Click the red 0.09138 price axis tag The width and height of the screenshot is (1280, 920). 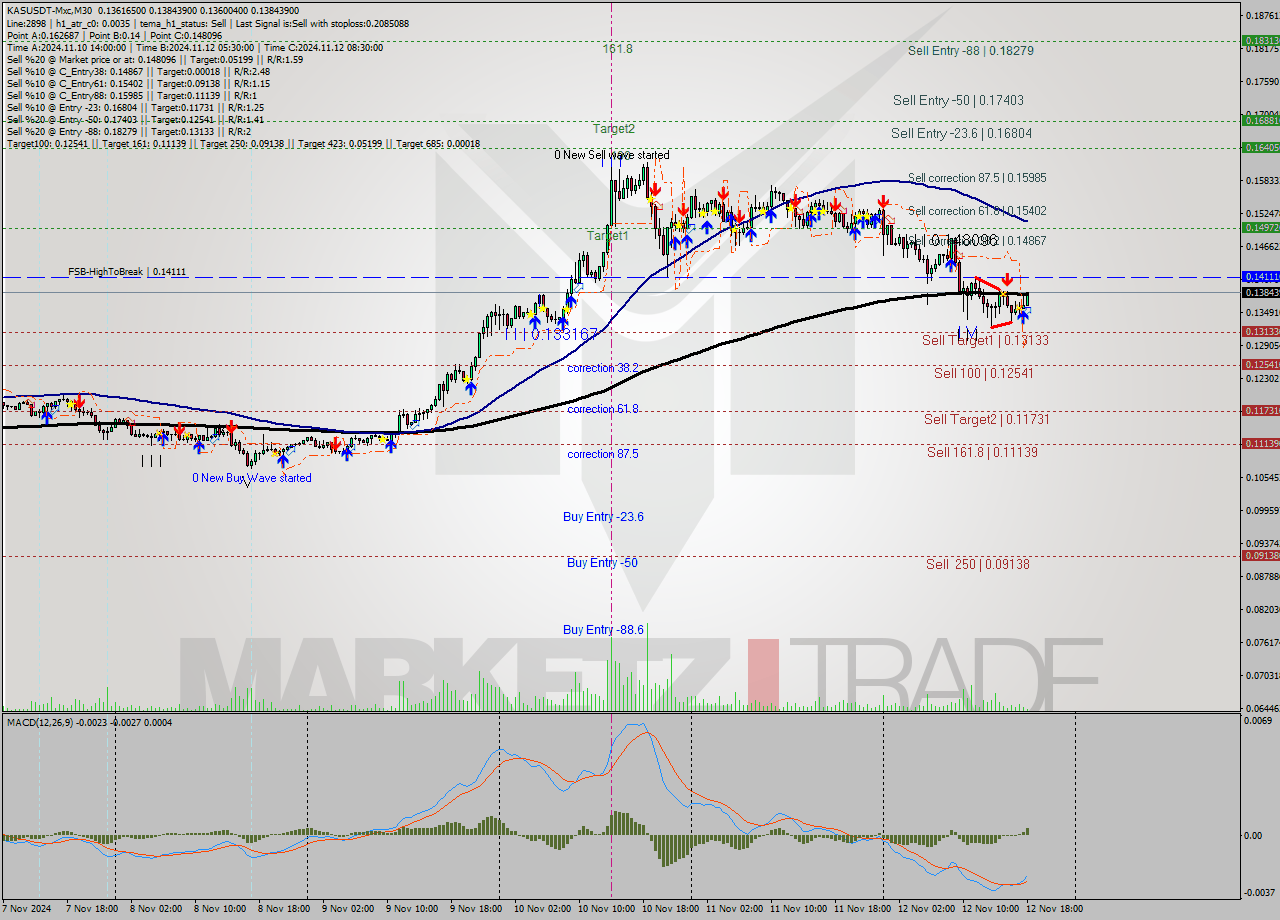tap(1260, 556)
